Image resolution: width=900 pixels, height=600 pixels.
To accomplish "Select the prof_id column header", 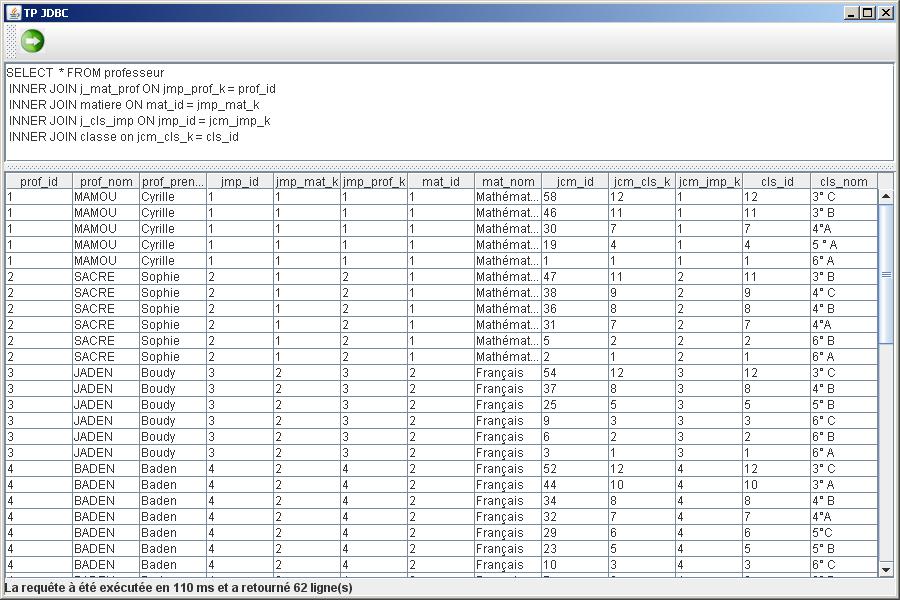I will (x=39, y=182).
